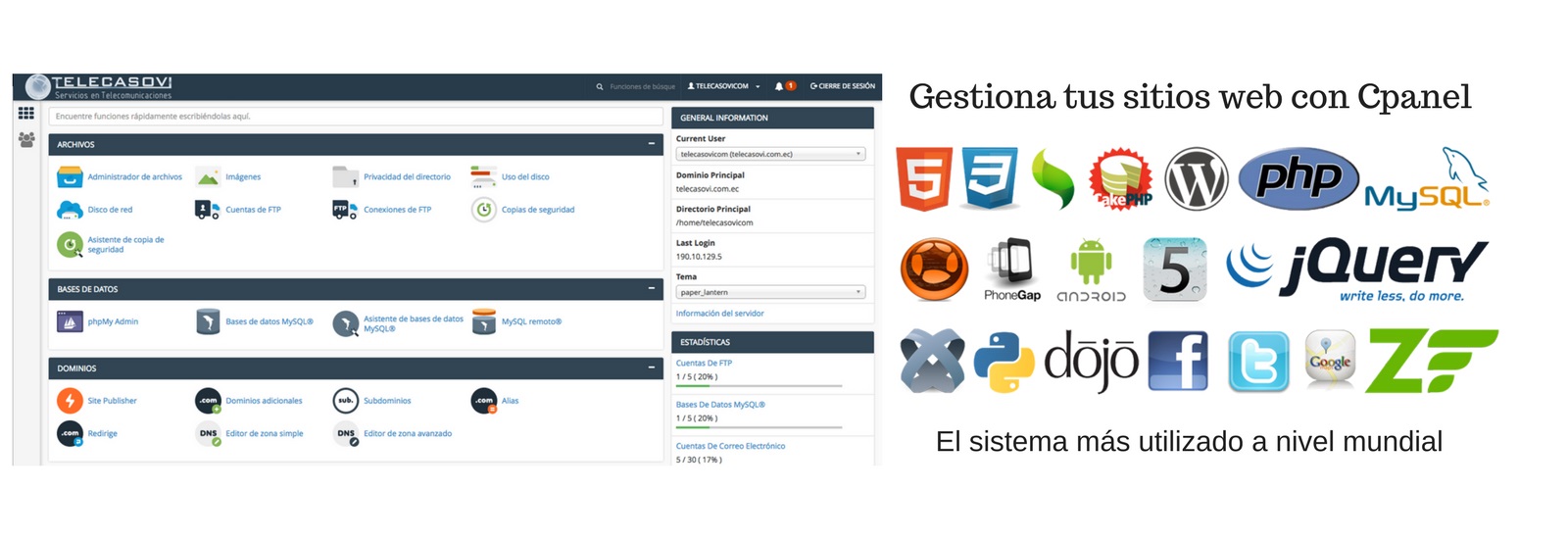Click the jQuery logo
The width and height of the screenshot is (1568, 539).
pos(1357,269)
